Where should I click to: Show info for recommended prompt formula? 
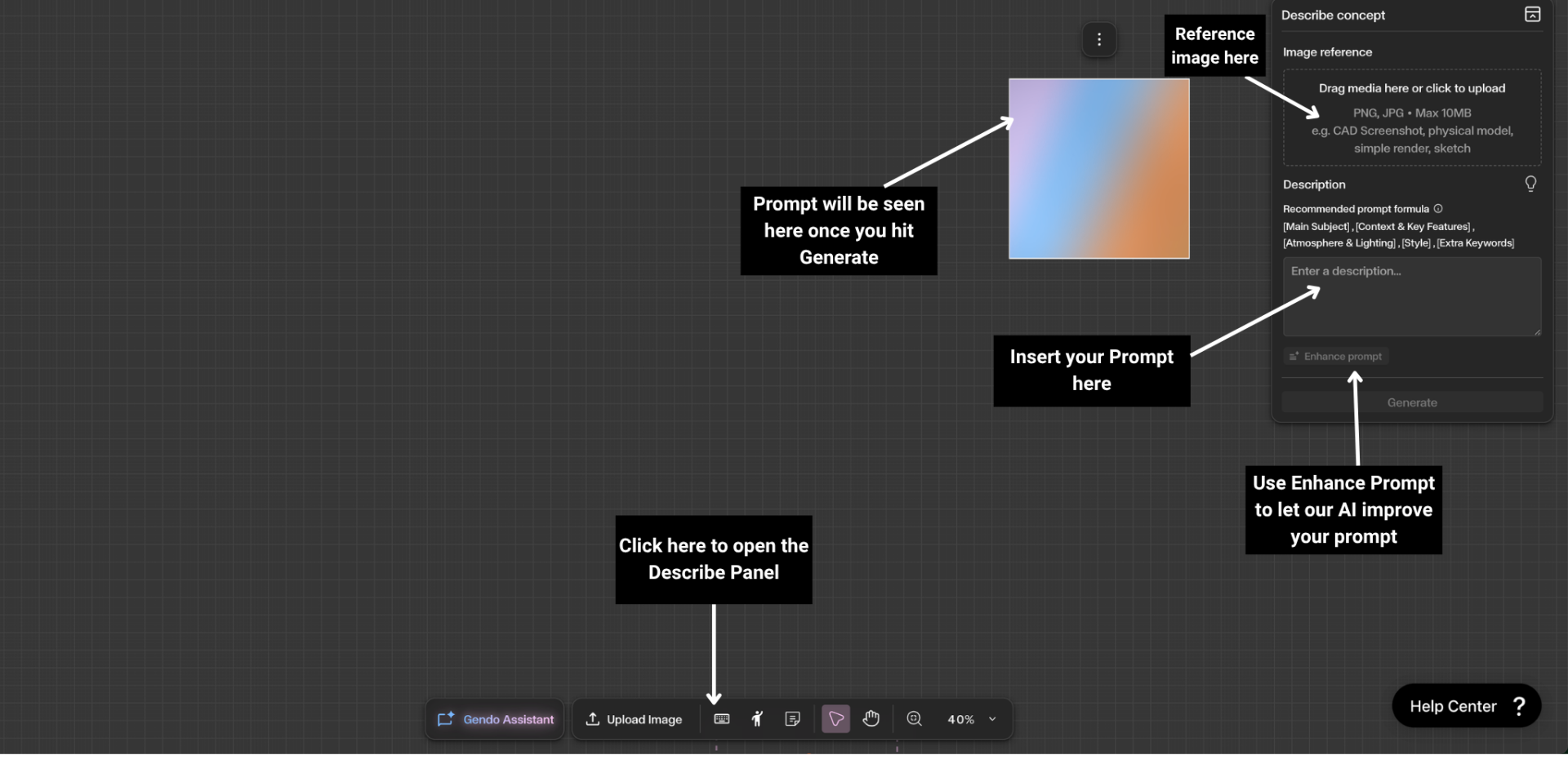pos(1438,209)
